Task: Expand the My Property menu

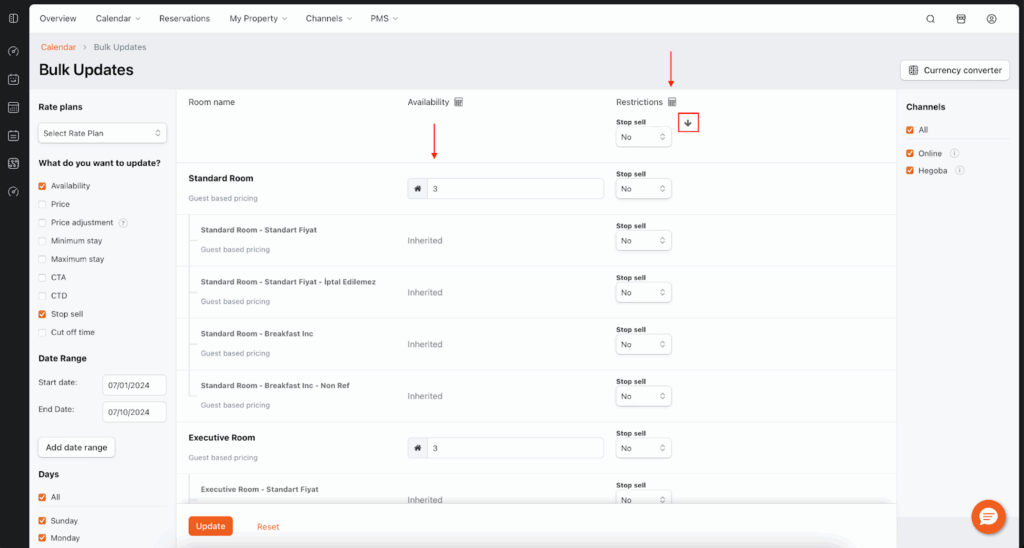Action: point(257,19)
